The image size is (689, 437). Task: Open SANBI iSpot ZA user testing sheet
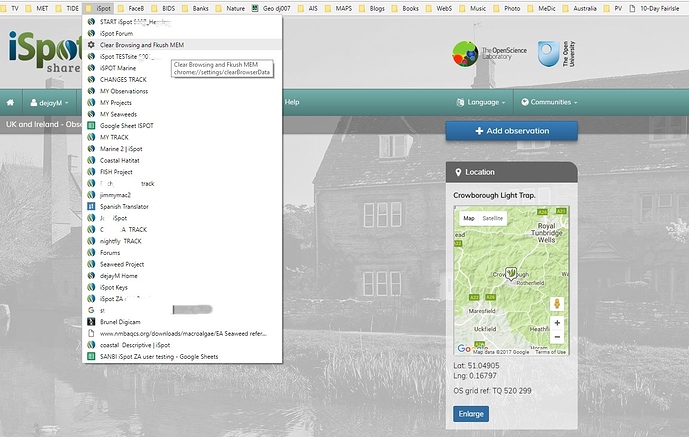click(182, 357)
